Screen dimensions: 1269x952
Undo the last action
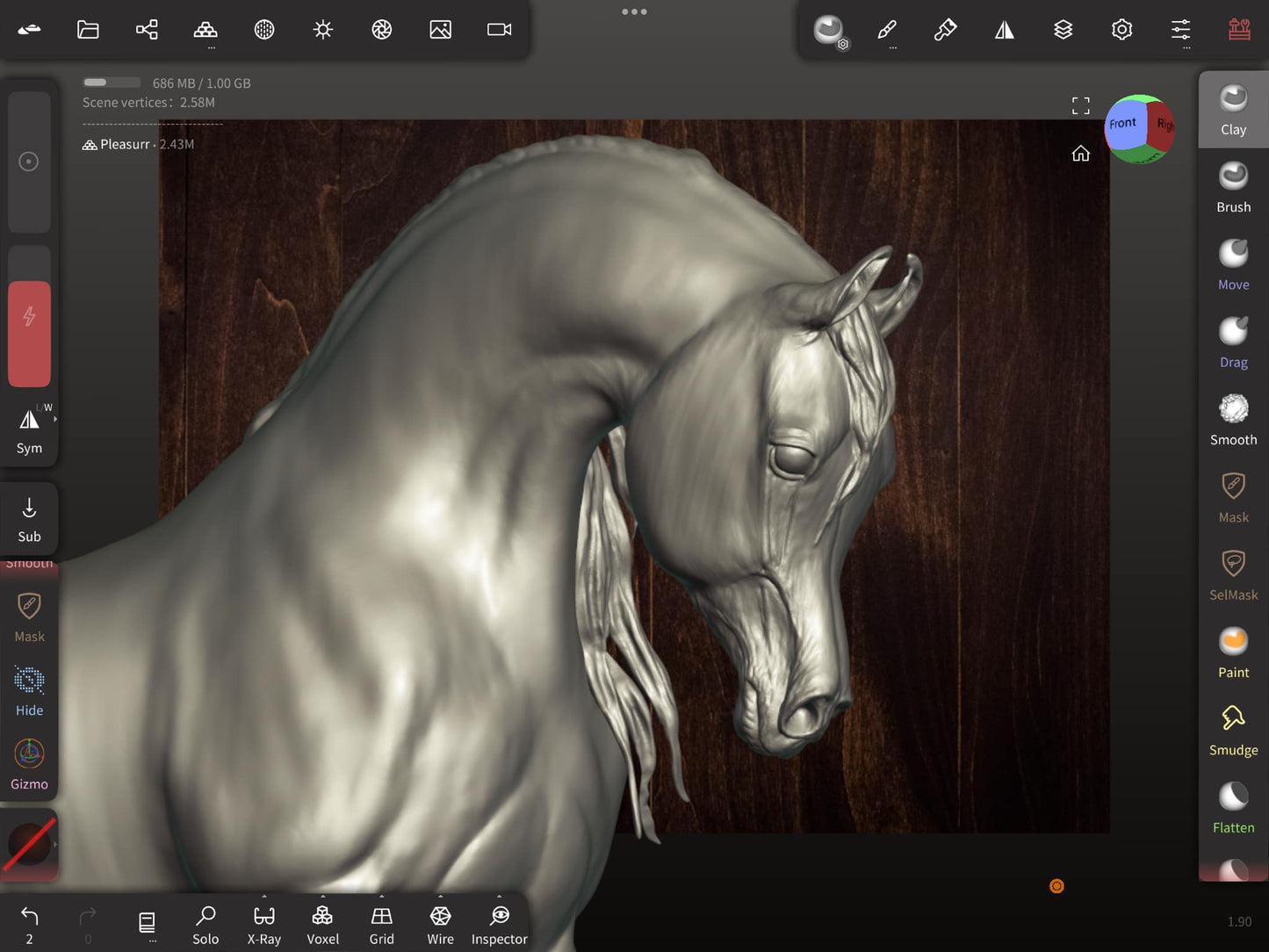tap(29, 925)
